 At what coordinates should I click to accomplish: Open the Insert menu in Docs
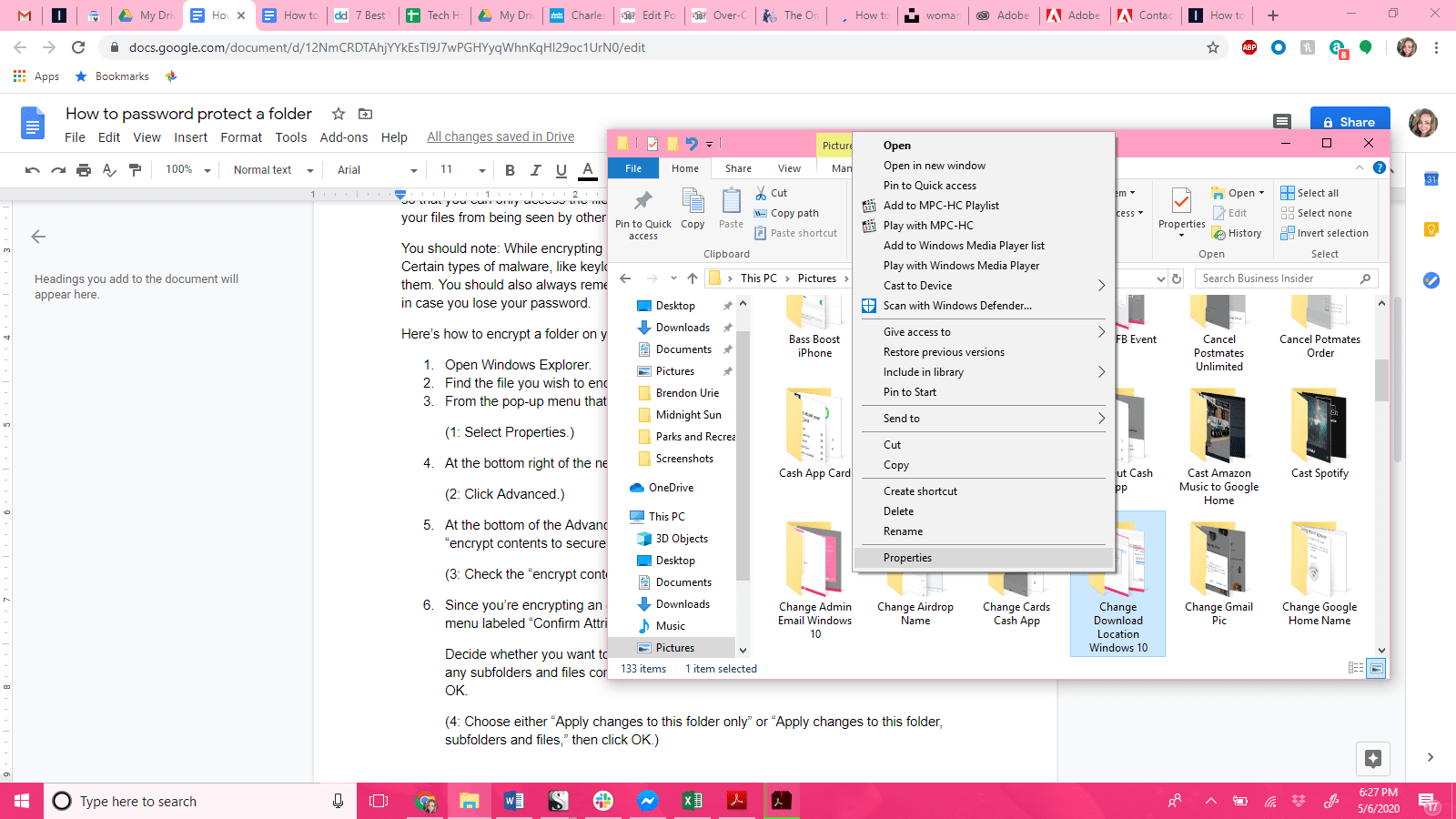click(190, 137)
